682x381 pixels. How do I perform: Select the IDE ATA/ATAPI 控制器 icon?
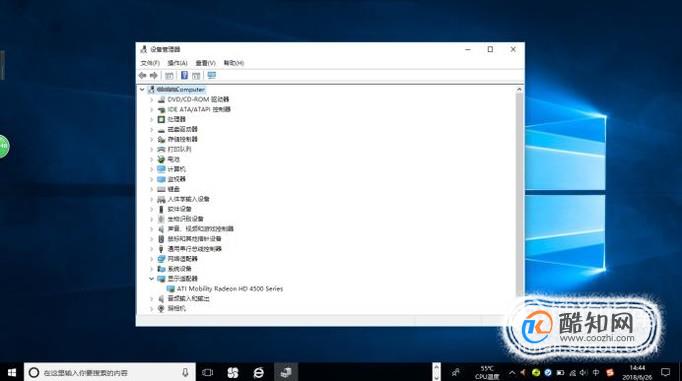(161, 110)
